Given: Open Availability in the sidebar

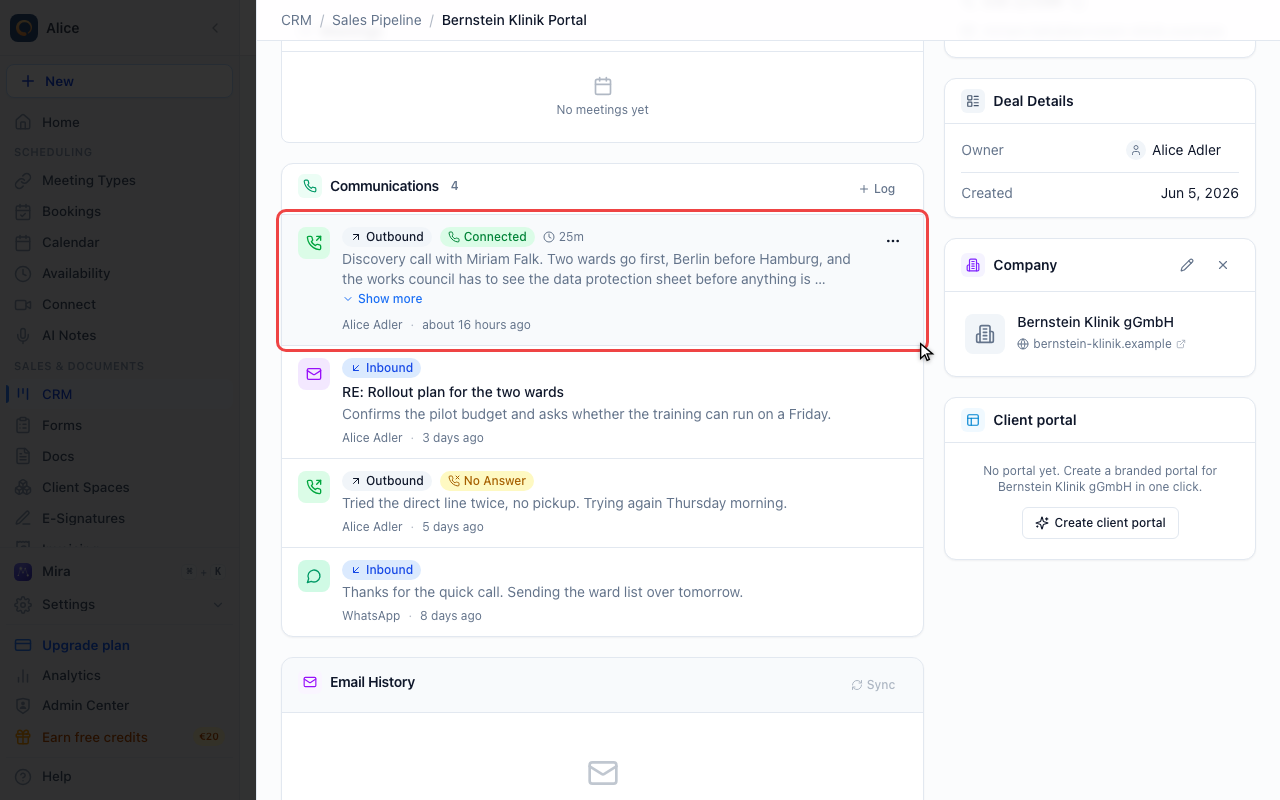Looking at the screenshot, I should [119, 273].
